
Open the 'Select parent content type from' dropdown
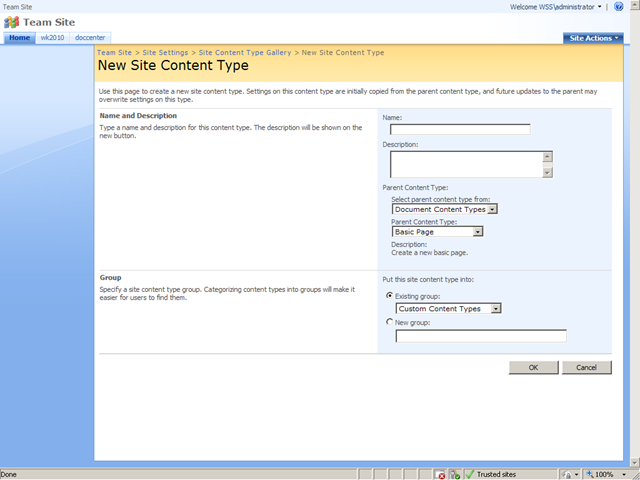(x=444, y=209)
